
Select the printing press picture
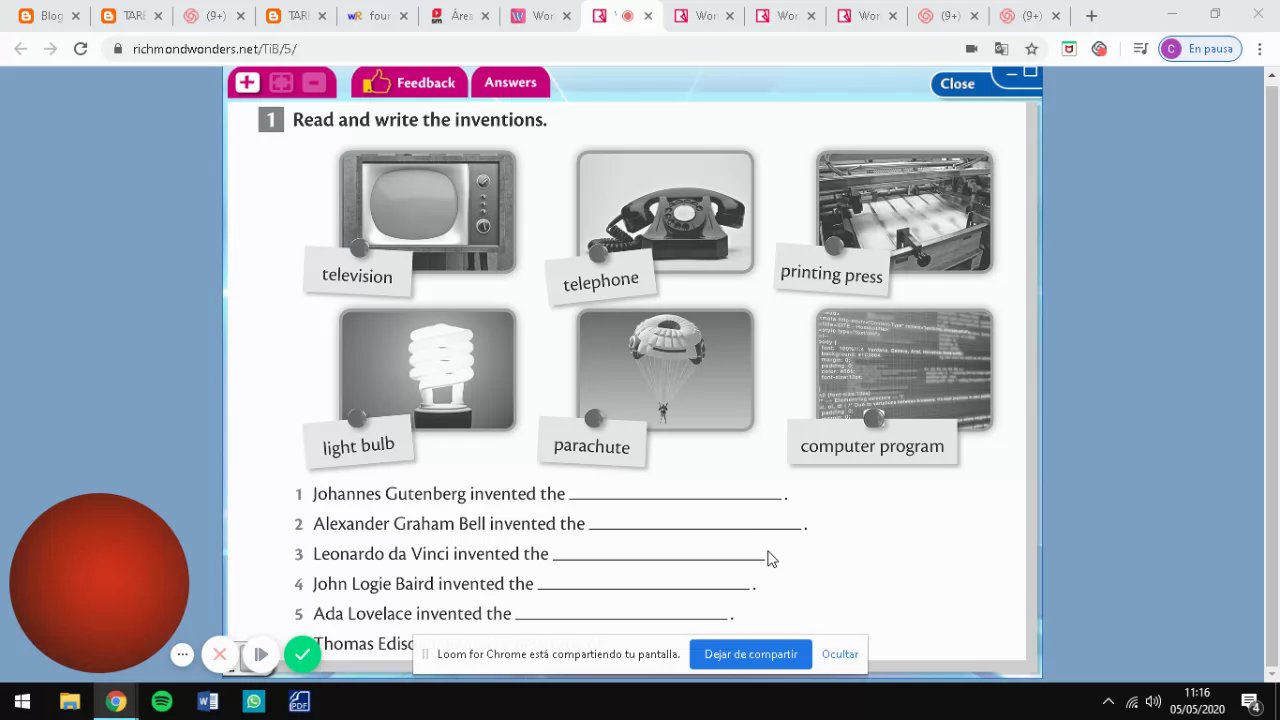coord(904,211)
